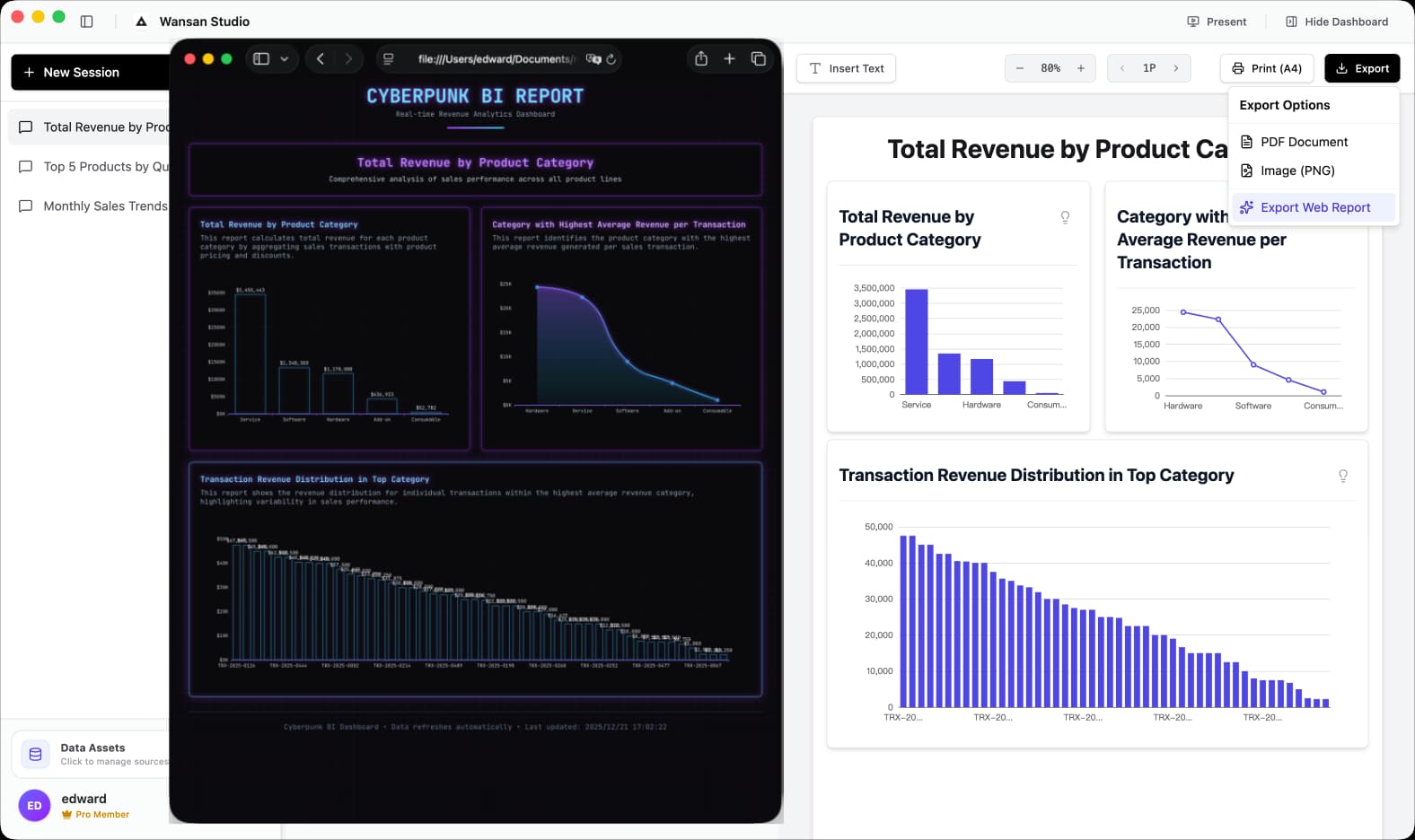Image resolution: width=1415 pixels, height=840 pixels.
Task: Open a new browser tab with plus icon
Action: coord(729,59)
